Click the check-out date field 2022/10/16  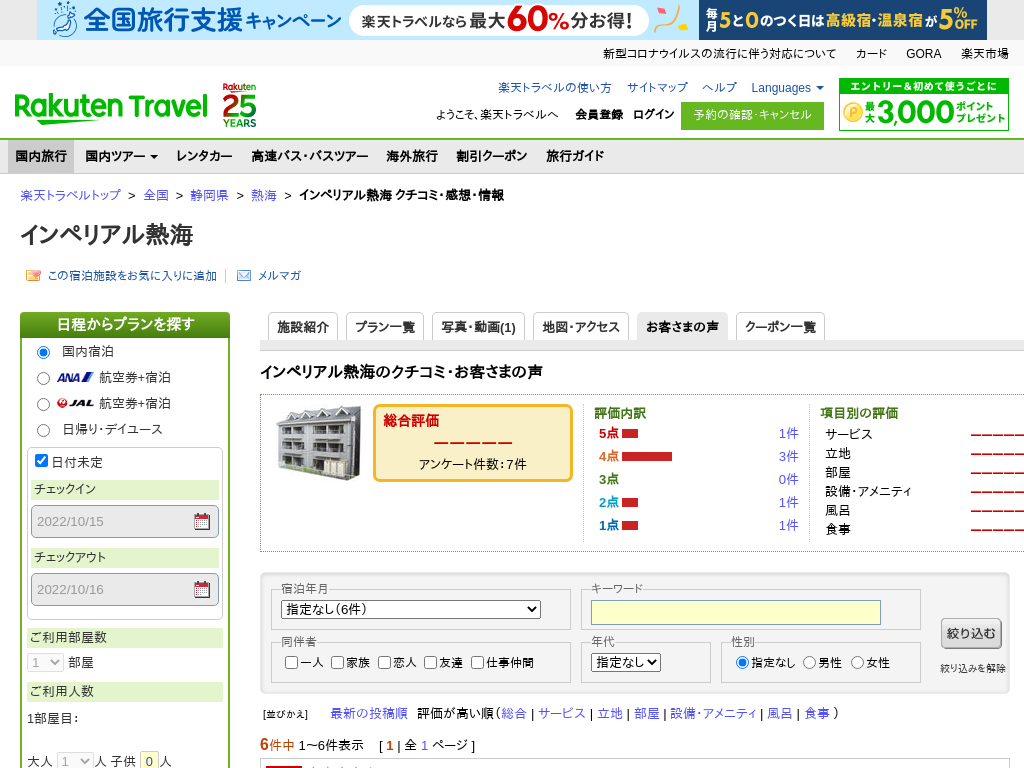click(125, 589)
